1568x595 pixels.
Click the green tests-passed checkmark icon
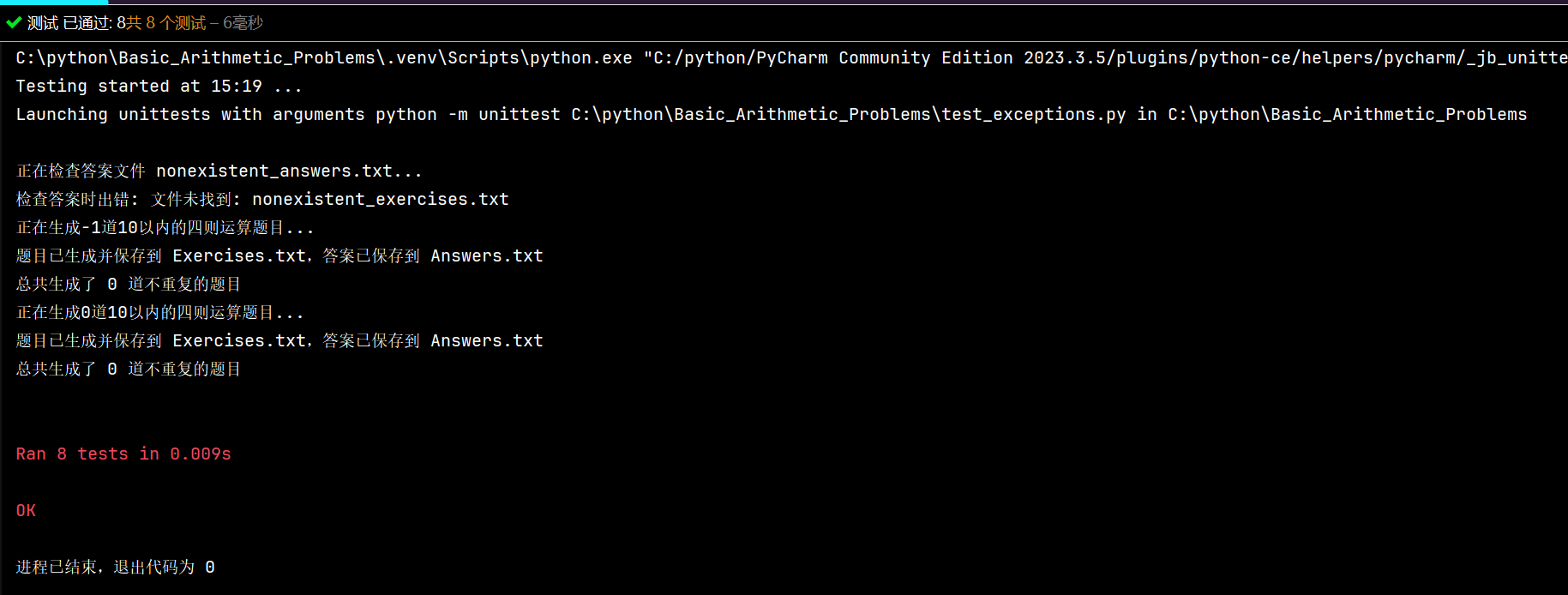click(13, 23)
